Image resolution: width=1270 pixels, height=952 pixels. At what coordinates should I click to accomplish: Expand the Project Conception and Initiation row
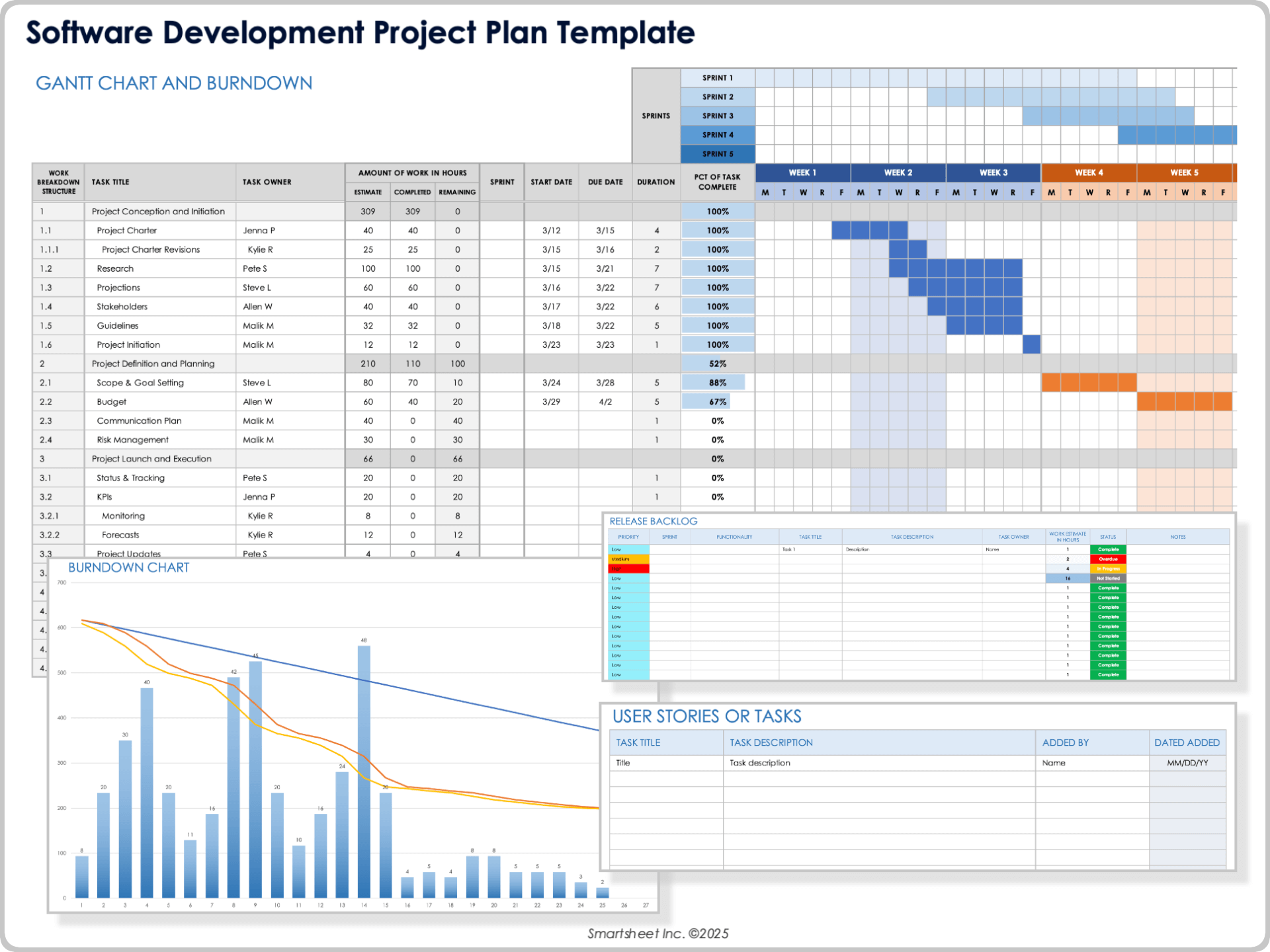tap(157, 211)
